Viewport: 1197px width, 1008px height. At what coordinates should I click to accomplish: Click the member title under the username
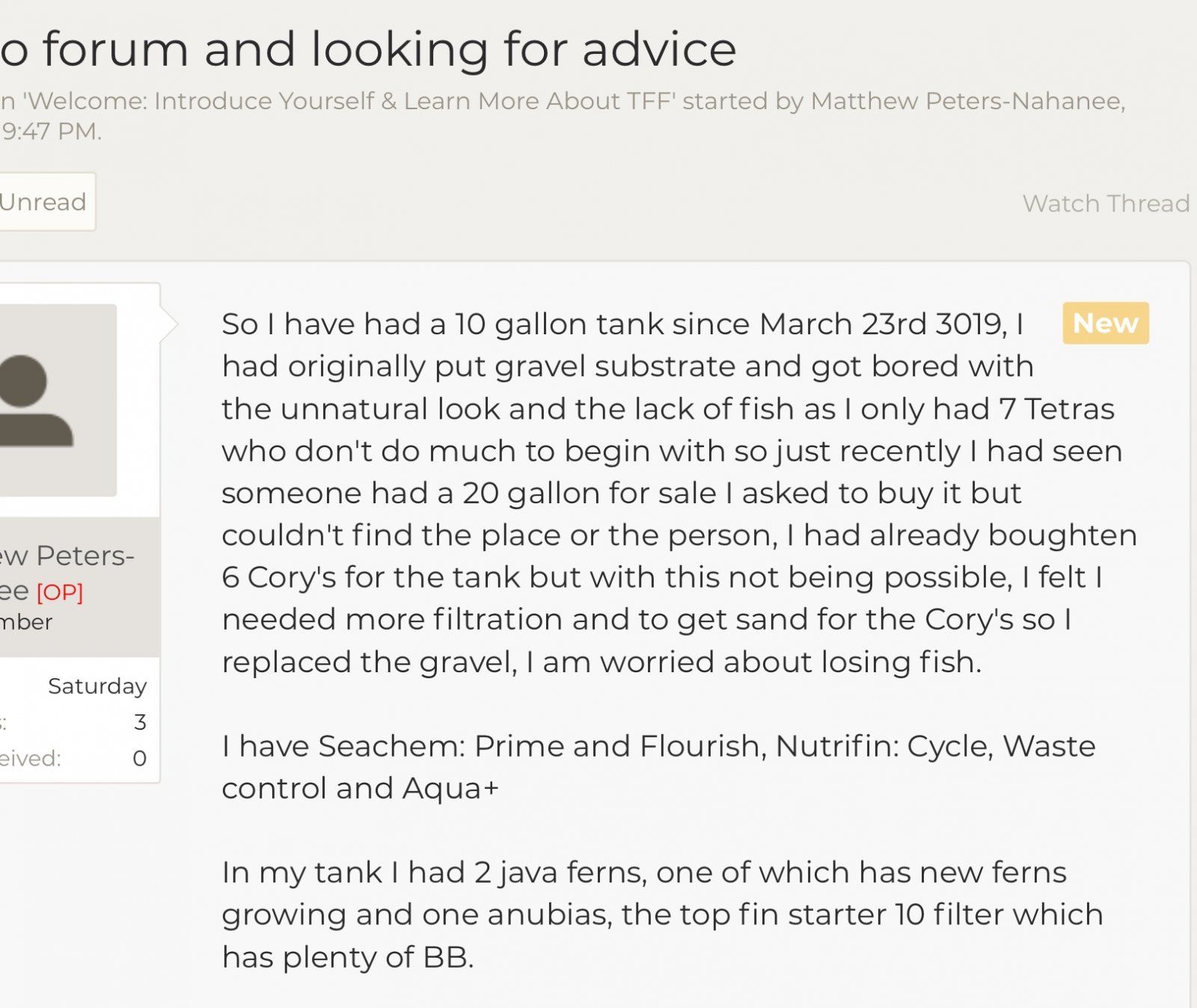pos(26,622)
